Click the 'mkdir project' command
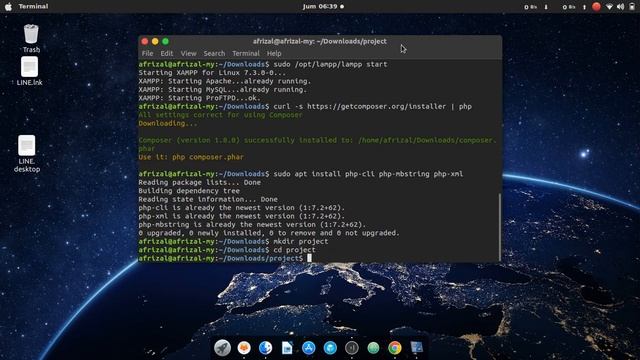Image resolution: width=640 pixels, height=360 pixels. tap(300, 242)
